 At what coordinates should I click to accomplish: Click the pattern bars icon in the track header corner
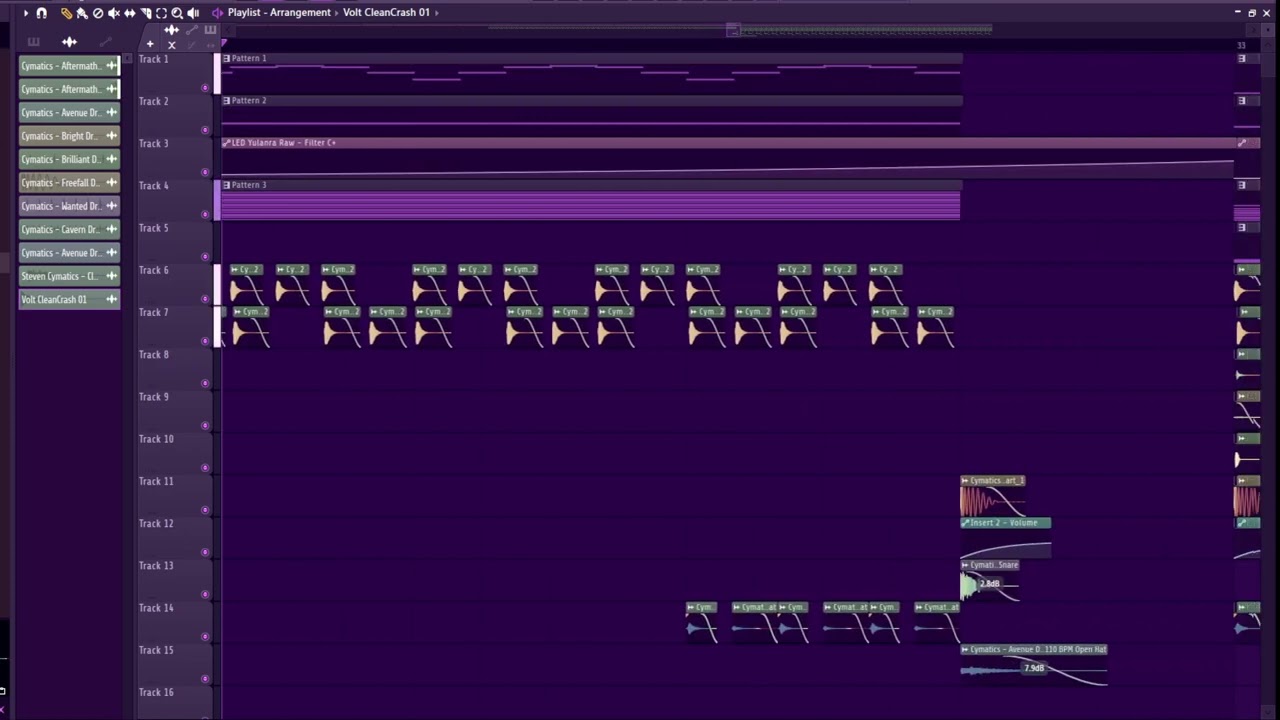tap(210, 30)
